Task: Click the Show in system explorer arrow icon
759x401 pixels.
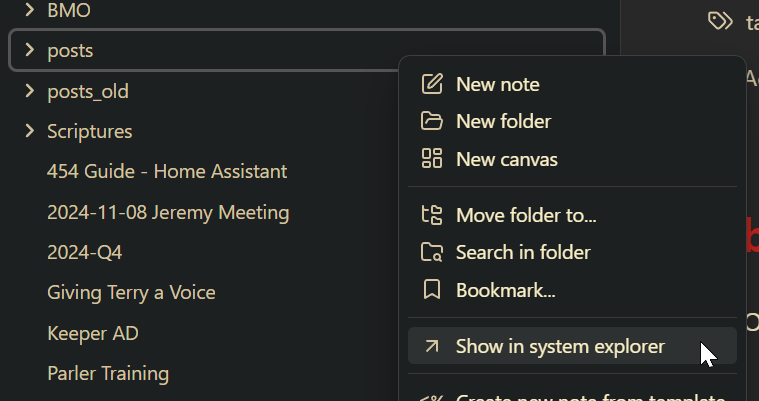Action: pos(432,346)
